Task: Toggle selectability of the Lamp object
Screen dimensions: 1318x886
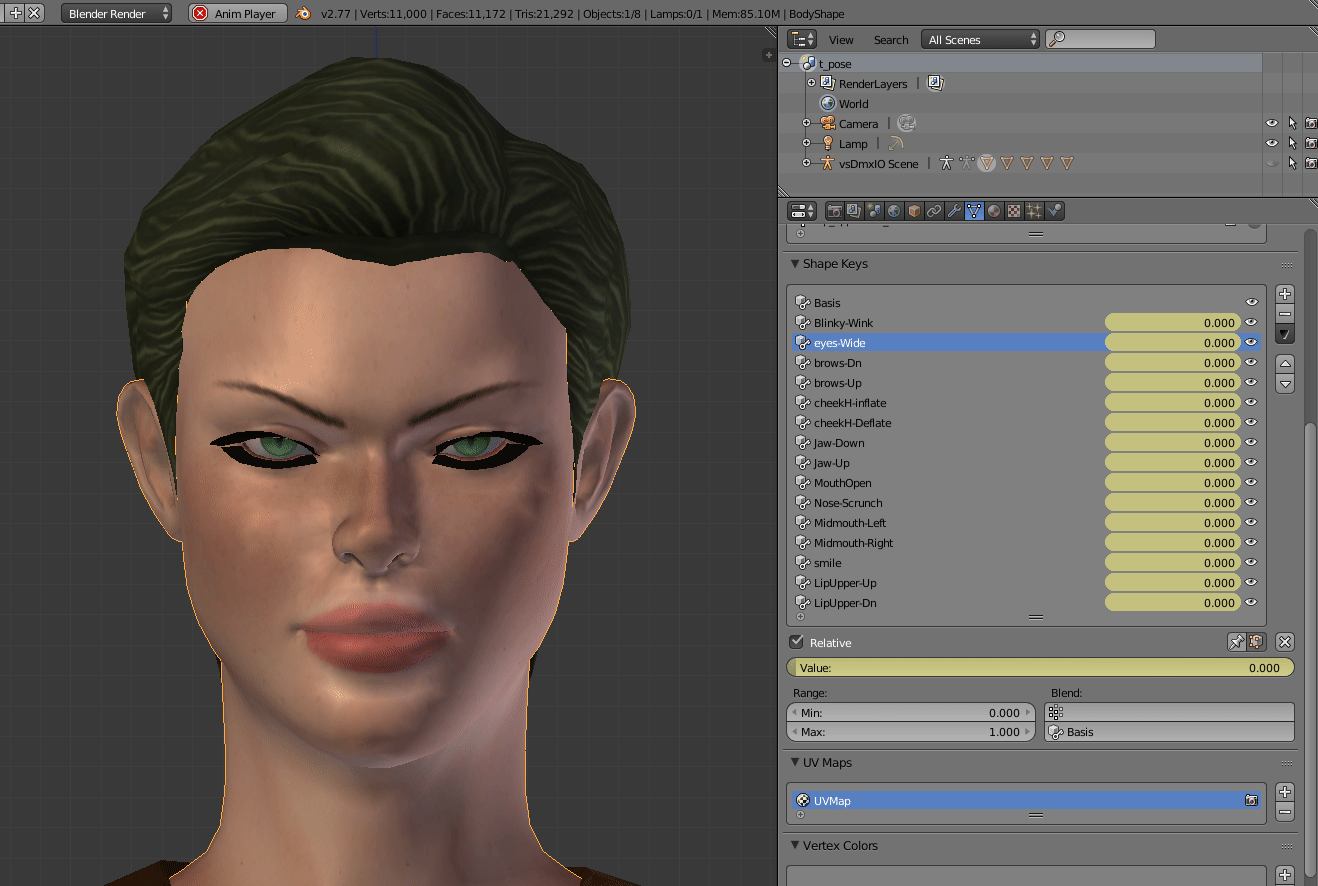Action: tap(1292, 143)
